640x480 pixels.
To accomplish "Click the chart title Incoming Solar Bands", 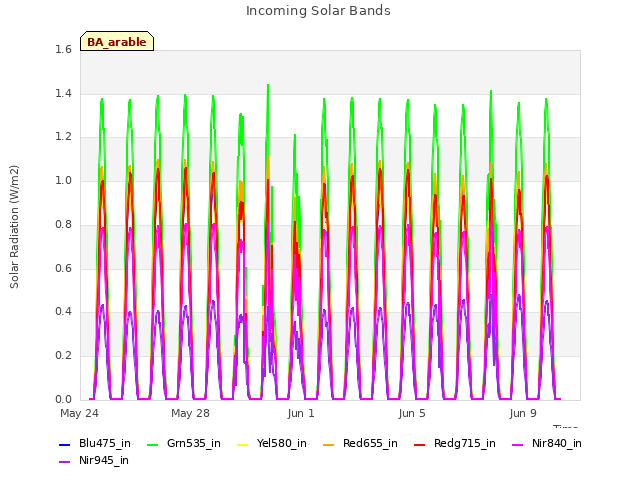I will pos(318,11).
